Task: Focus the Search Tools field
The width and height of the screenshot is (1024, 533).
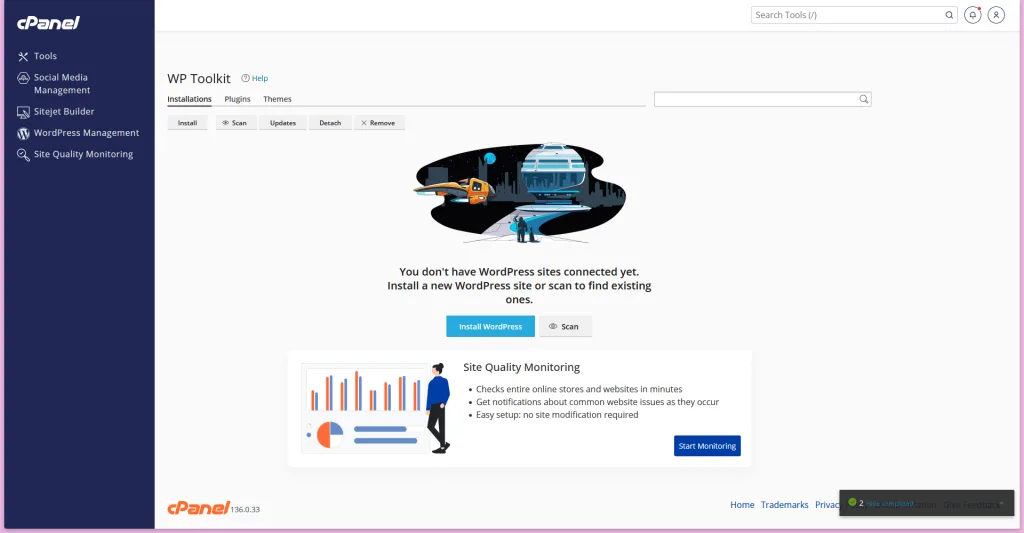Action: click(854, 15)
